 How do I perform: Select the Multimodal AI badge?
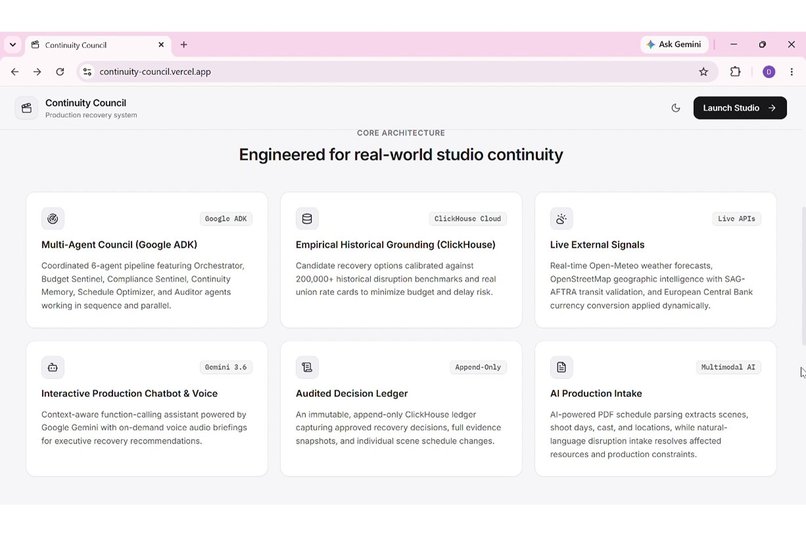(728, 367)
